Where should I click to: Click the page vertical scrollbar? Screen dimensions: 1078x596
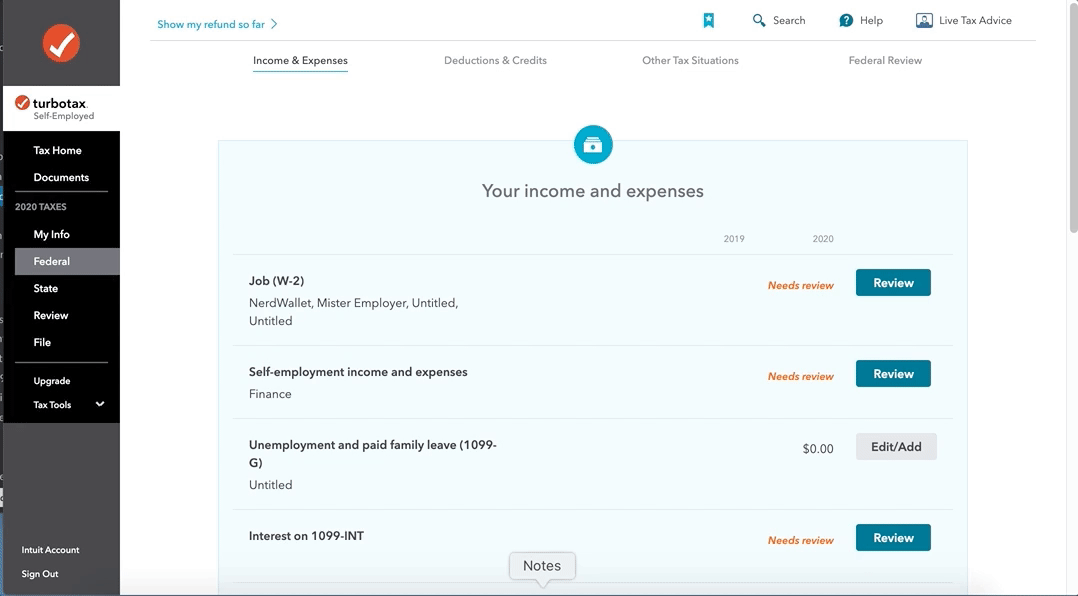coord(1072,117)
